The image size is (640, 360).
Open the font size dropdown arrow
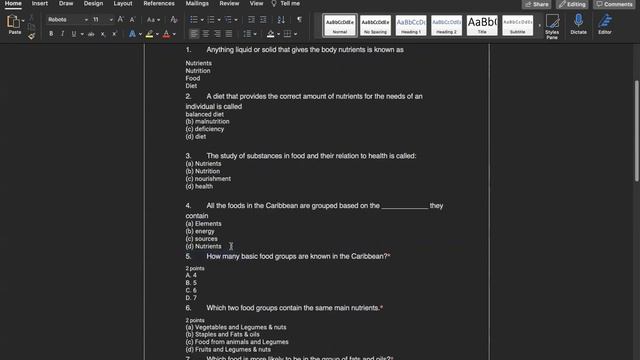pos(111,20)
